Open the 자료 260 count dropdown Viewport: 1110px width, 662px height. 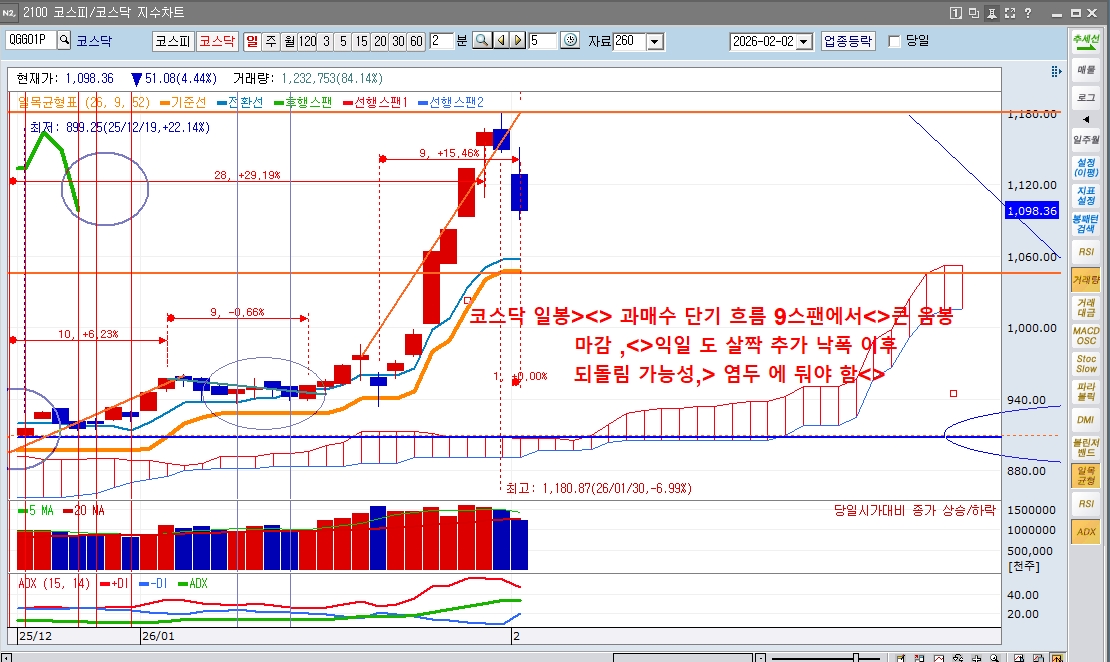click(x=655, y=41)
